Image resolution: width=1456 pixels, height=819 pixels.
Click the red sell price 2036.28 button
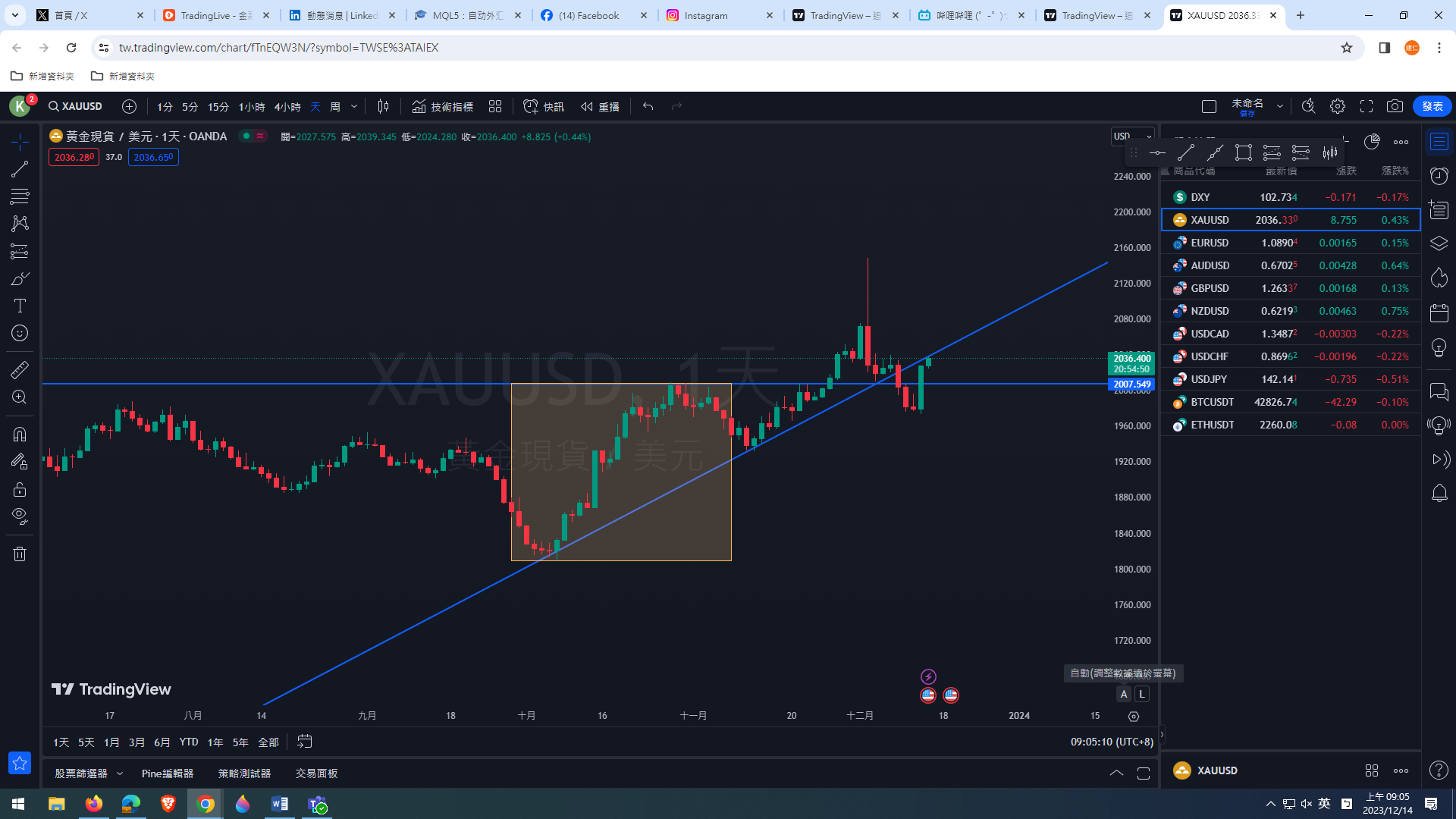pos(74,158)
